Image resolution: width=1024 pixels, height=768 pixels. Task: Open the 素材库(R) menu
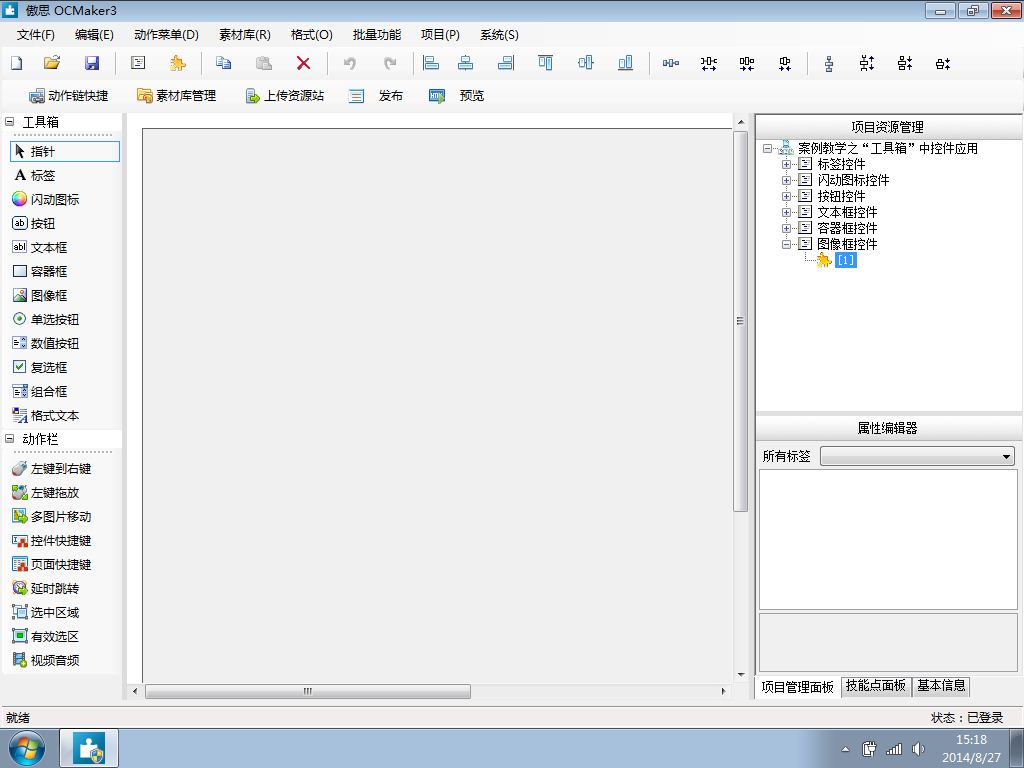pos(244,34)
